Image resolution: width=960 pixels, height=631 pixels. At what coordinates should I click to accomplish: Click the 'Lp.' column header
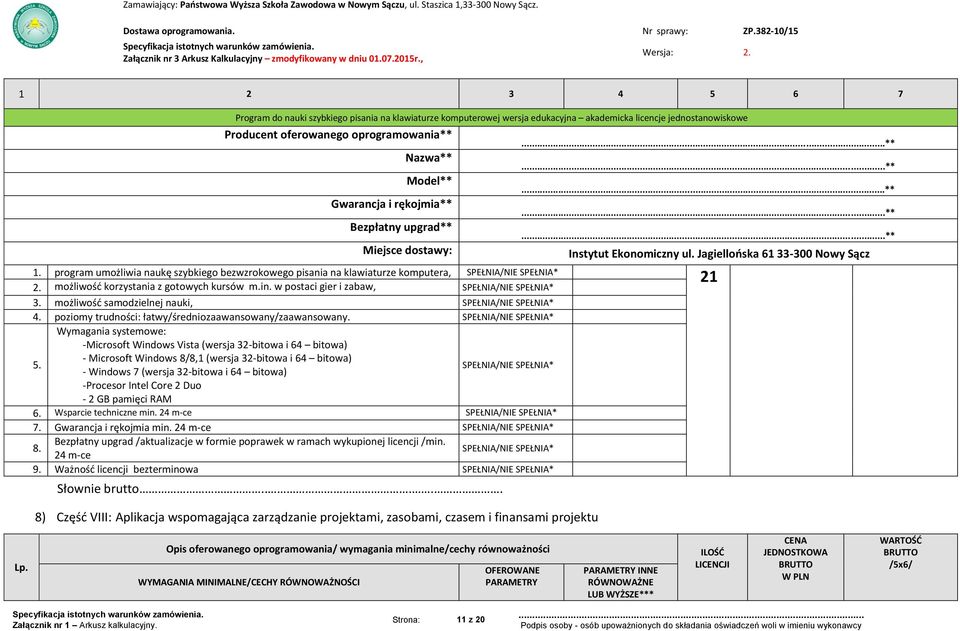21,567
